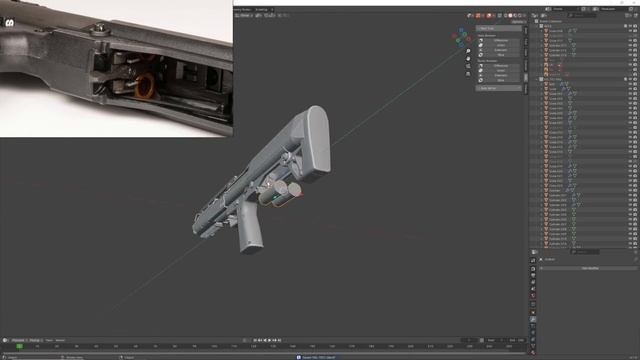Open the Particles properties tab

(x=533, y=326)
